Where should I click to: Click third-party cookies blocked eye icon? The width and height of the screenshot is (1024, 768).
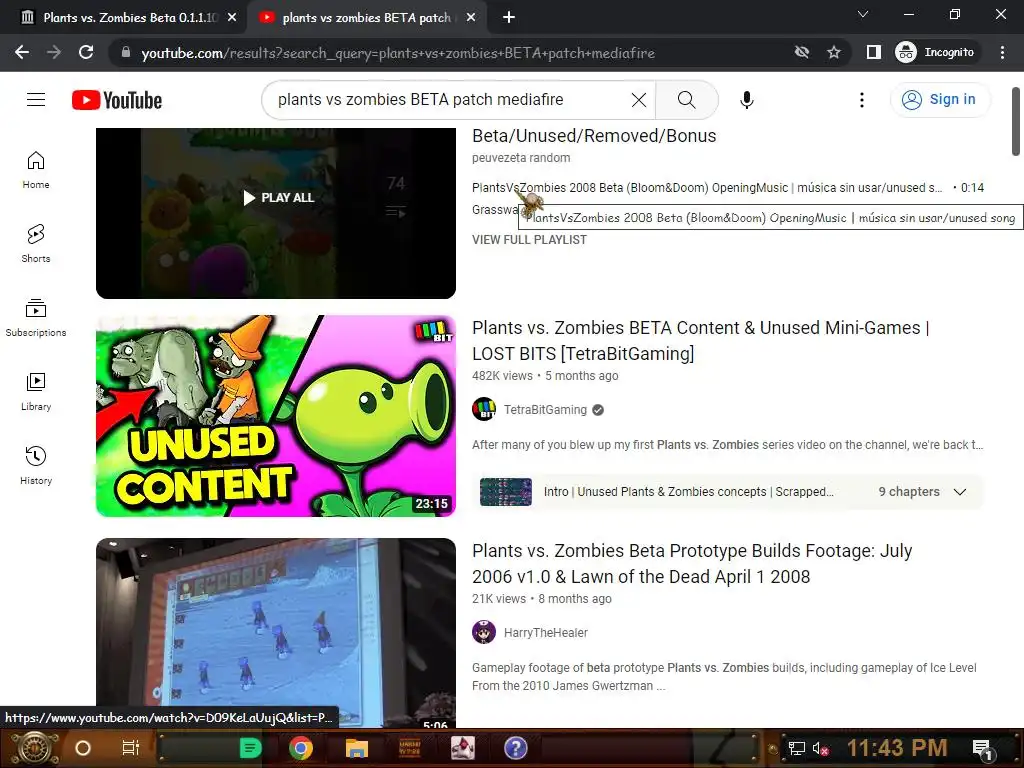(x=801, y=52)
